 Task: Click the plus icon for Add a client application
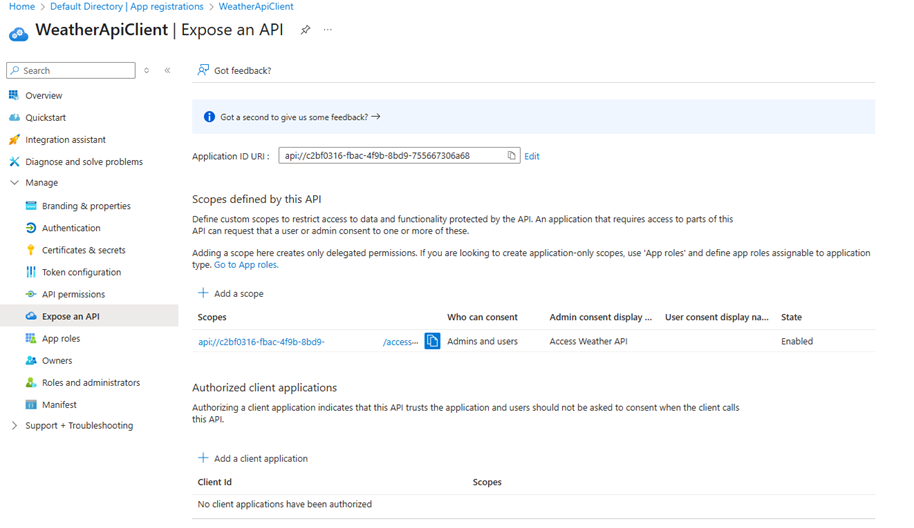pyautogui.click(x=203, y=457)
